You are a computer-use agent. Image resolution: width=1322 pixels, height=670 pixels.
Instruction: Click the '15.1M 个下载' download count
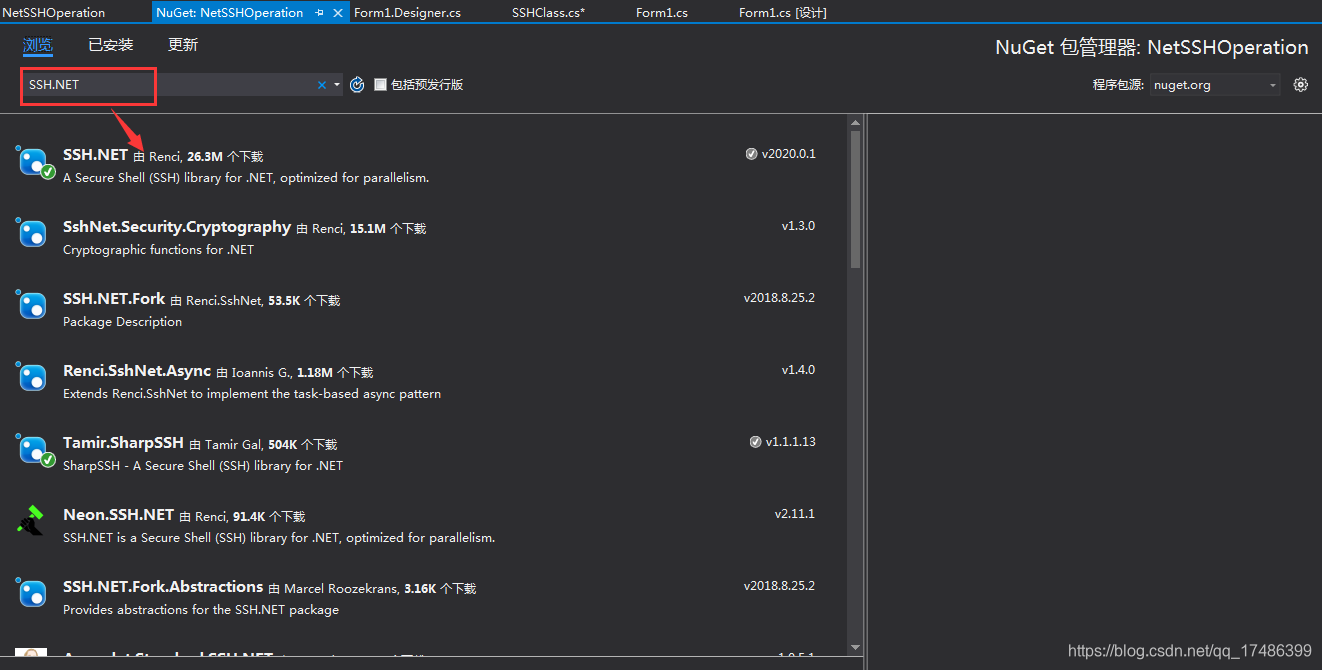[388, 229]
